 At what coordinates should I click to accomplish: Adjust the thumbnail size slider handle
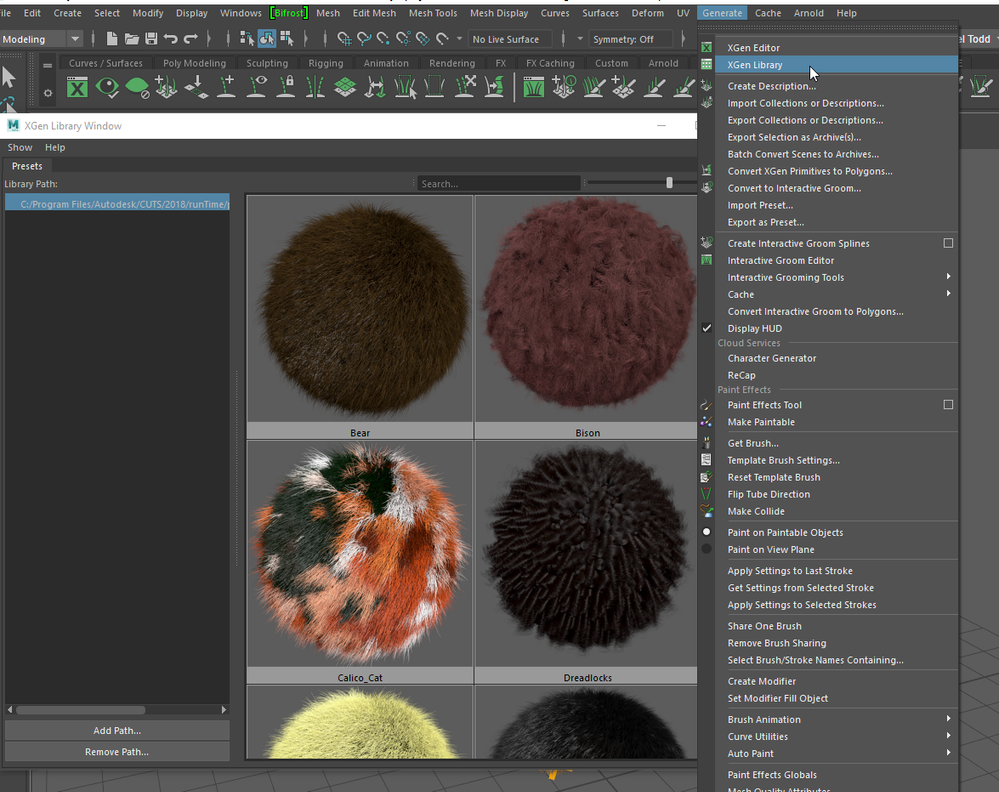pyautogui.click(x=669, y=183)
